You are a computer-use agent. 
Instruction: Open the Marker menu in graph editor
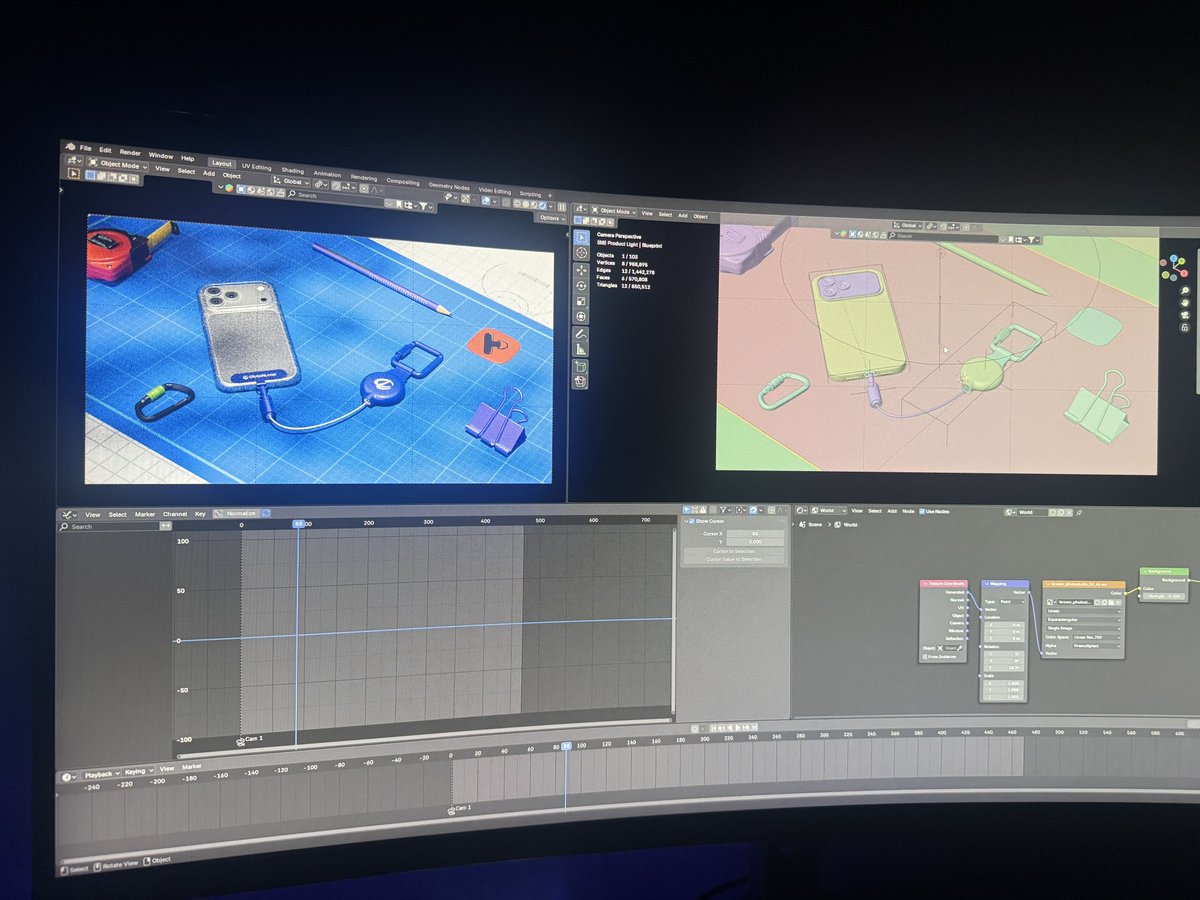point(145,514)
